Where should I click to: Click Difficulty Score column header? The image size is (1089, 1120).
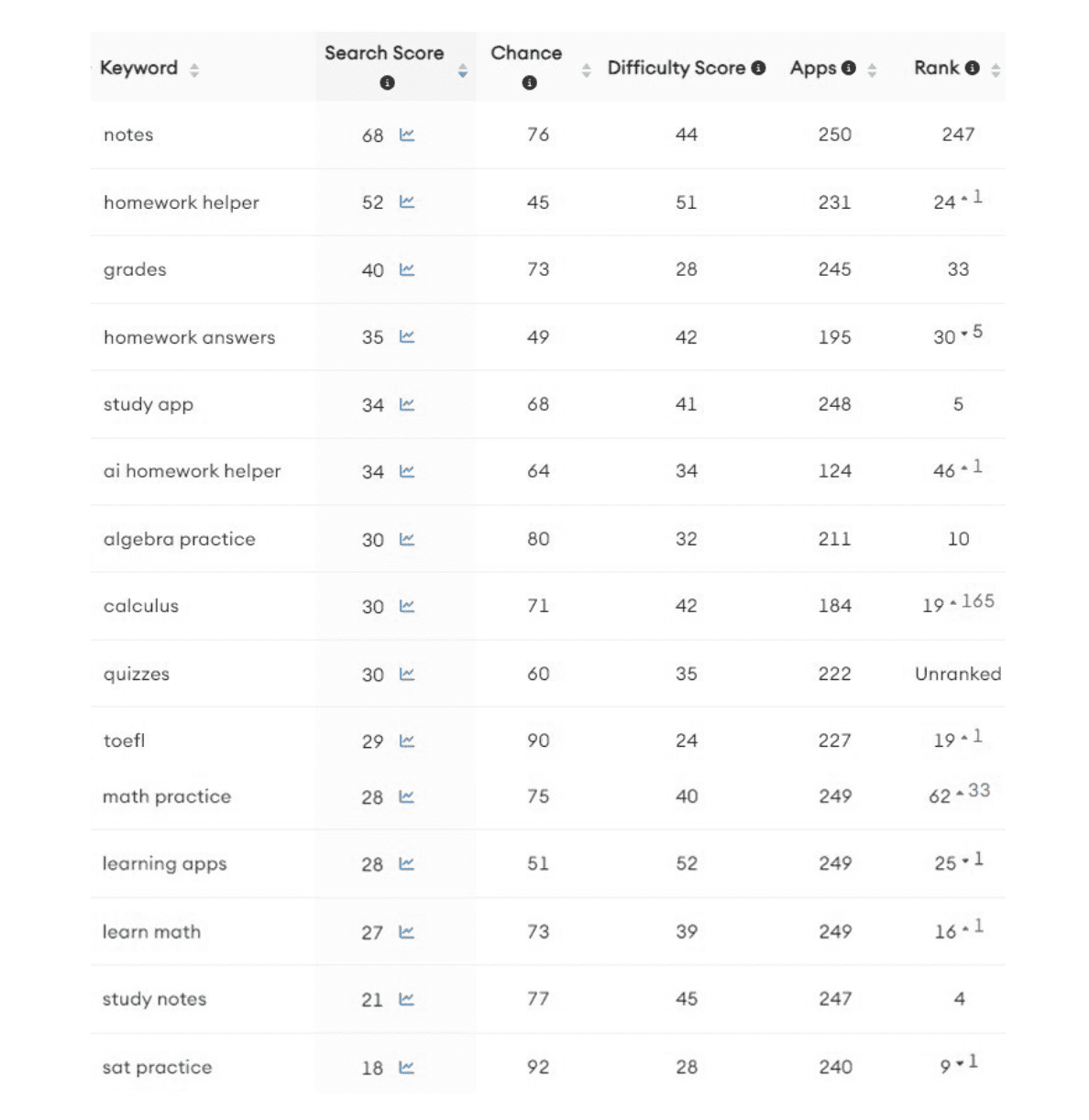pos(676,68)
